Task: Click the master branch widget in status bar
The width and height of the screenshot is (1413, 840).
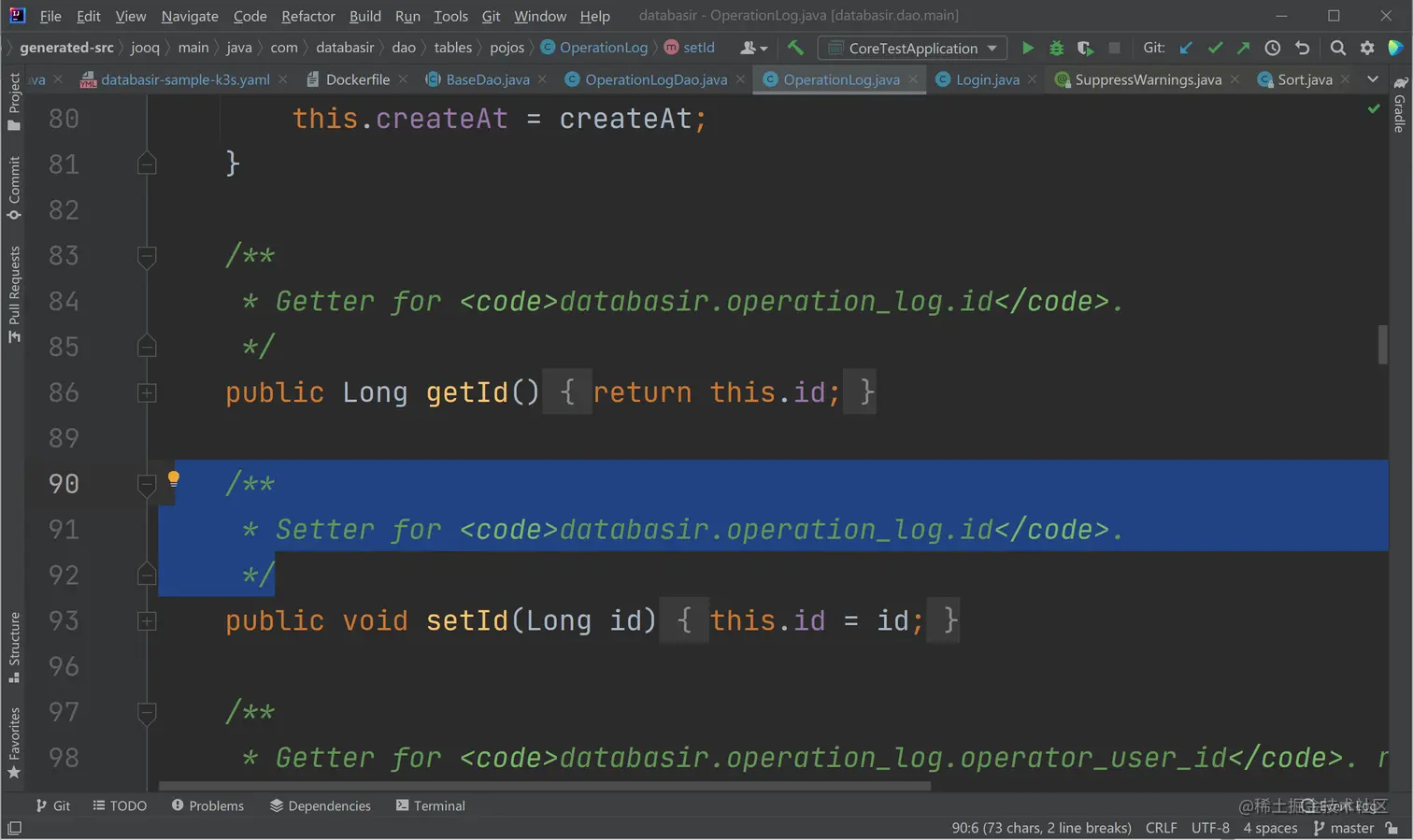Action: coord(1344,828)
